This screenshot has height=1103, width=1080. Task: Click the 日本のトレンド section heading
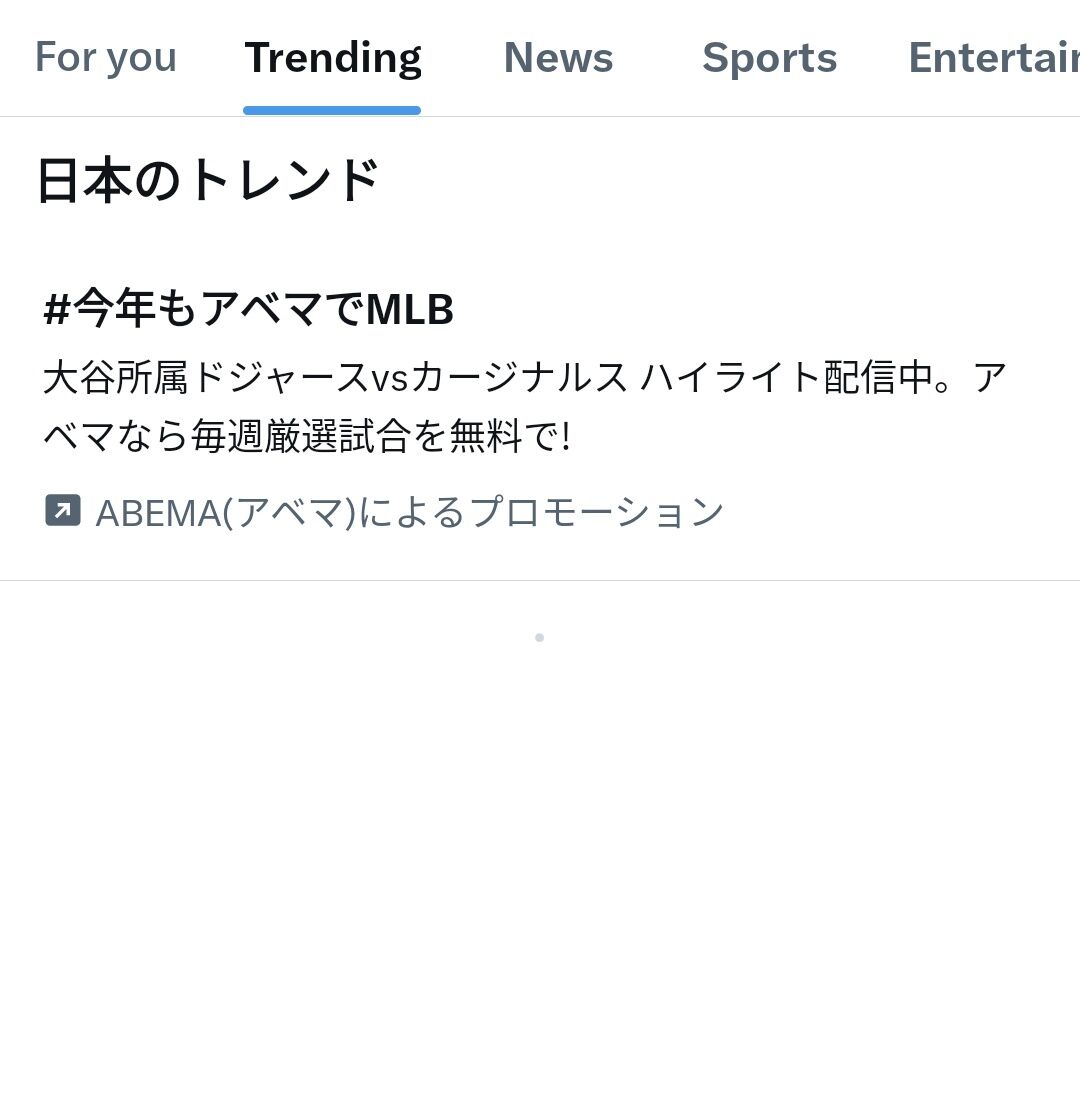coord(207,181)
